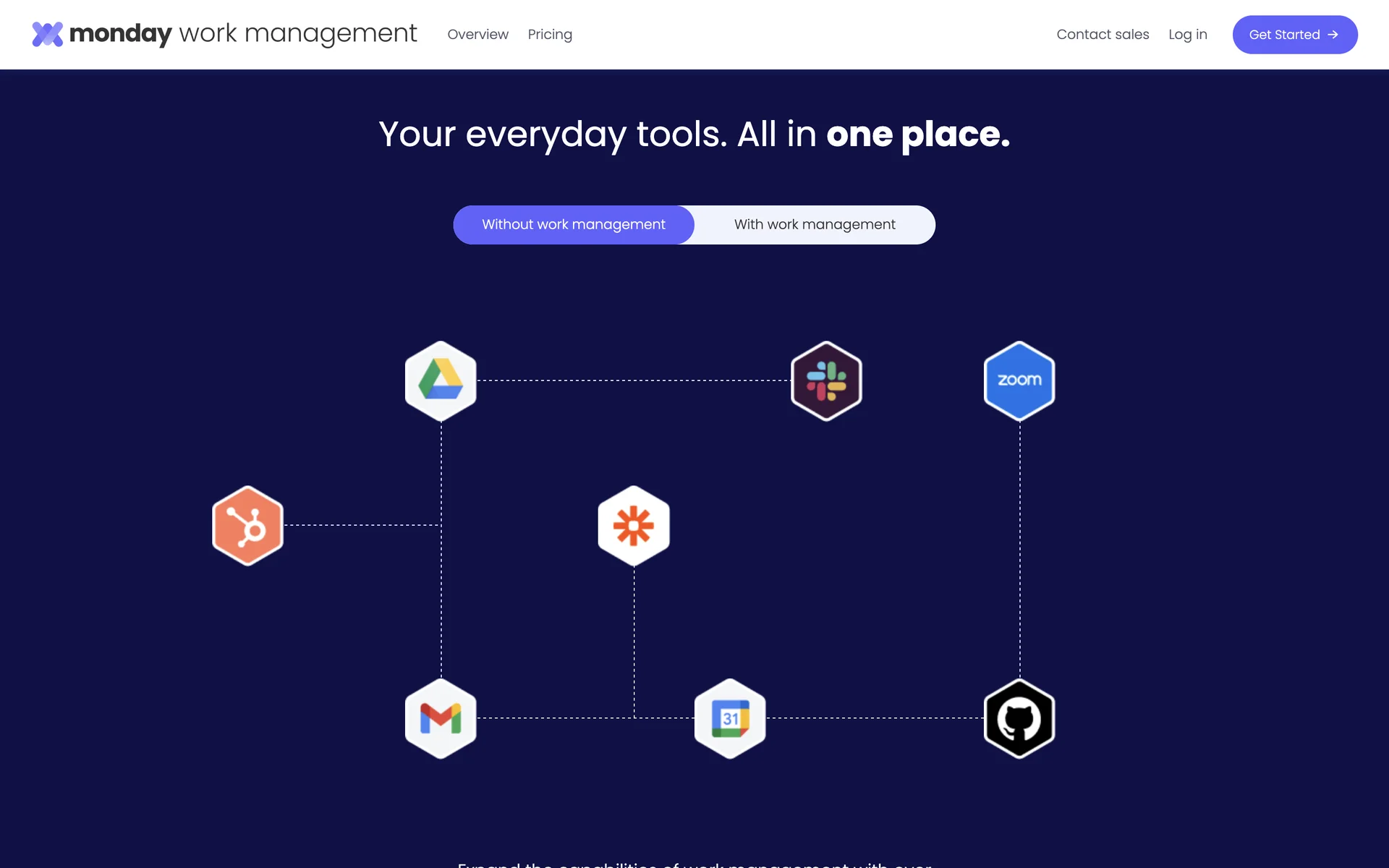1389x868 pixels.
Task: Click the Google Calendar hexagon icon
Action: pos(730,718)
